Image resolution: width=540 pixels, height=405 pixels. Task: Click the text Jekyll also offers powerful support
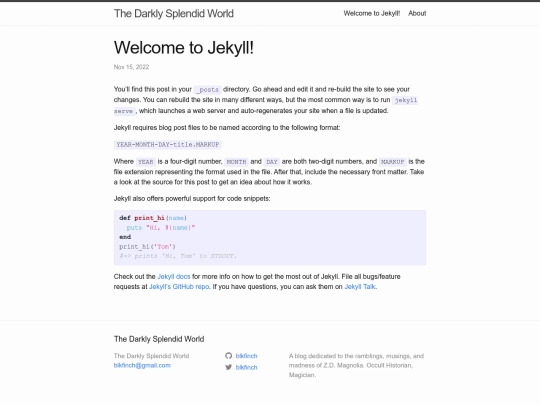coord(192,199)
